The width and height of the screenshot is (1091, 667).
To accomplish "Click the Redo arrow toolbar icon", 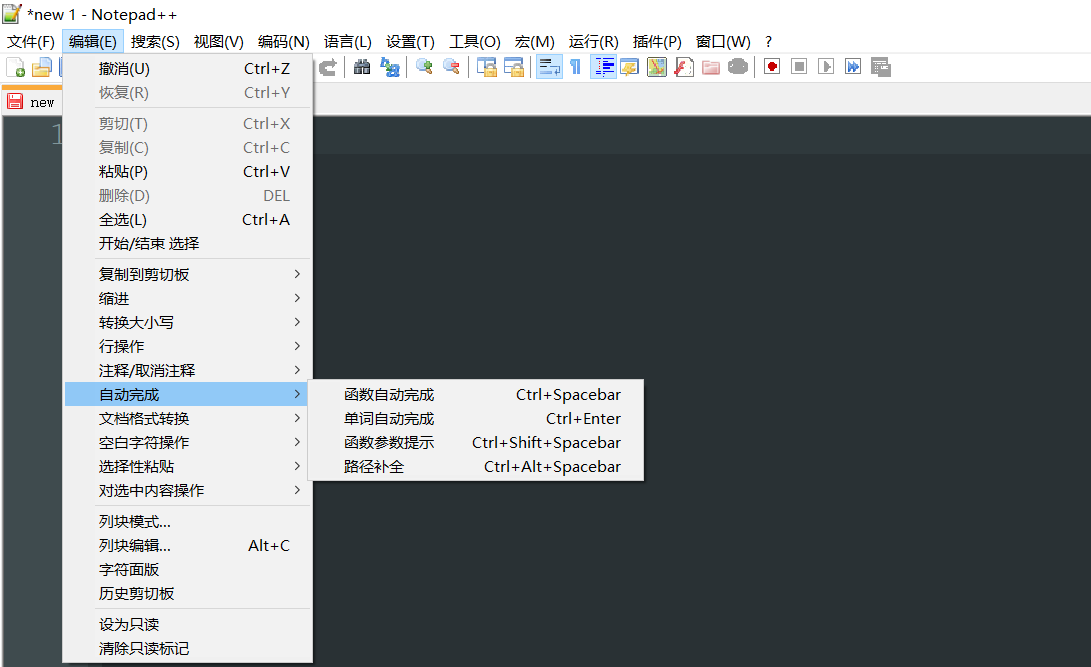I will [x=328, y=67].
